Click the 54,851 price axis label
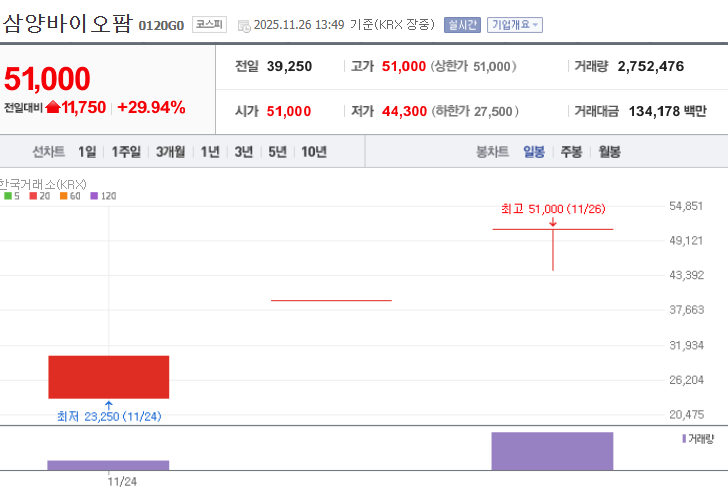 (x=686, y=206)
